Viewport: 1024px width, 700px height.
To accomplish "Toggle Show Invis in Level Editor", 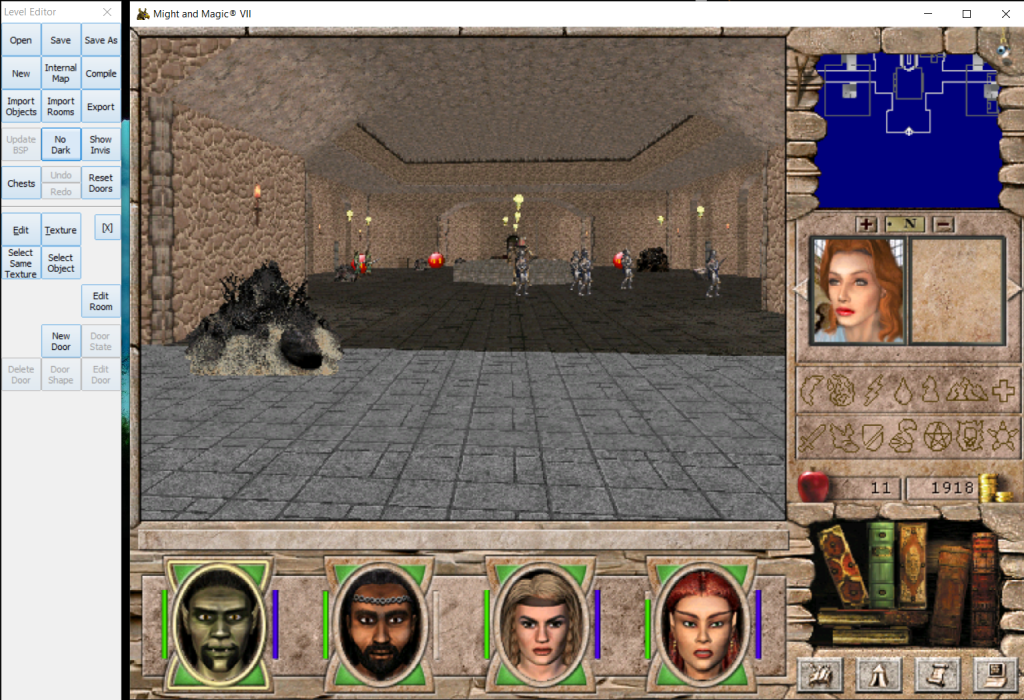I will [x=101, y=144].
